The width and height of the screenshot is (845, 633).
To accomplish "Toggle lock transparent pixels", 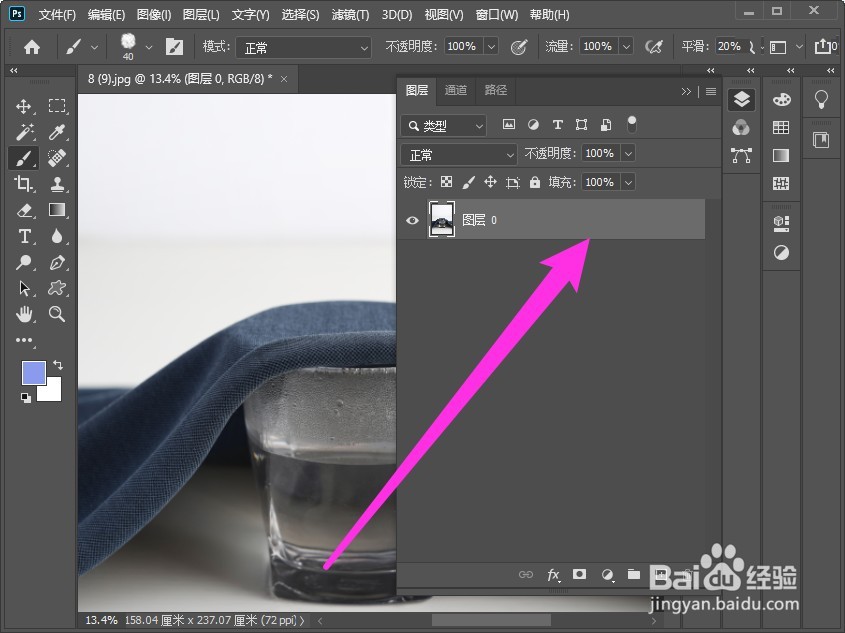I will pos(446,182).
